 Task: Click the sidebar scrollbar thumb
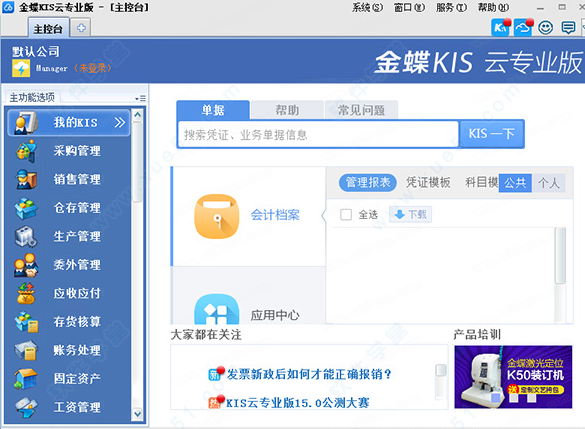[x=137, y=162]
